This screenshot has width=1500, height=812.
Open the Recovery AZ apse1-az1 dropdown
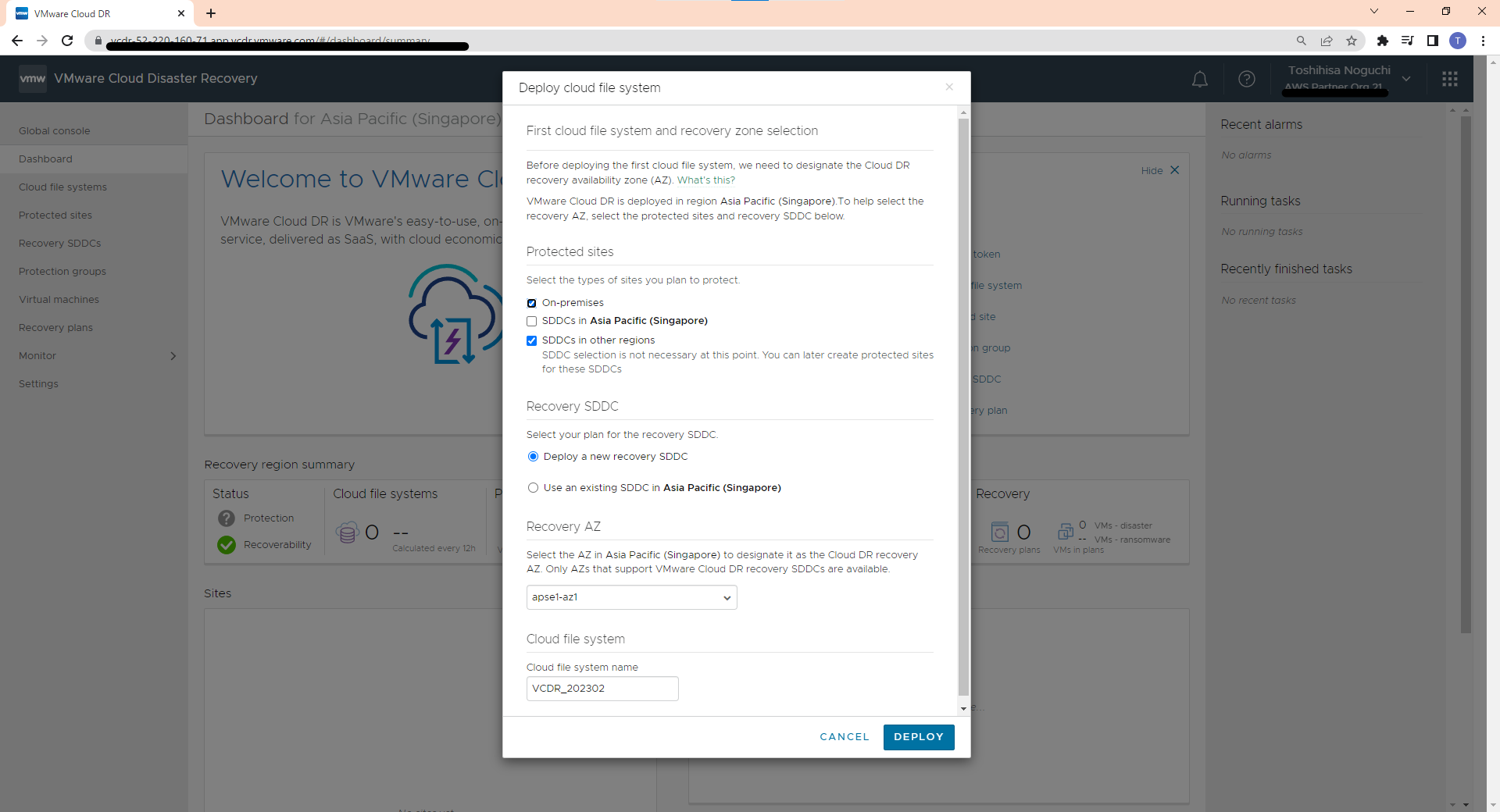tap(631, 597)
